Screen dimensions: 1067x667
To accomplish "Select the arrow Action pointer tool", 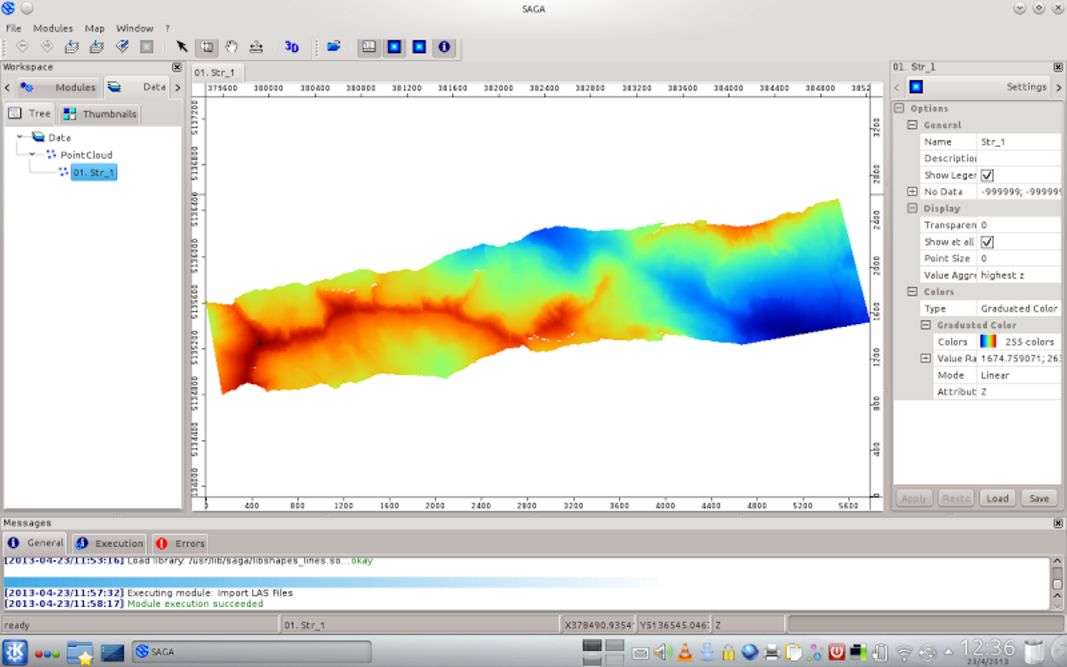I will tap(182, 46).
